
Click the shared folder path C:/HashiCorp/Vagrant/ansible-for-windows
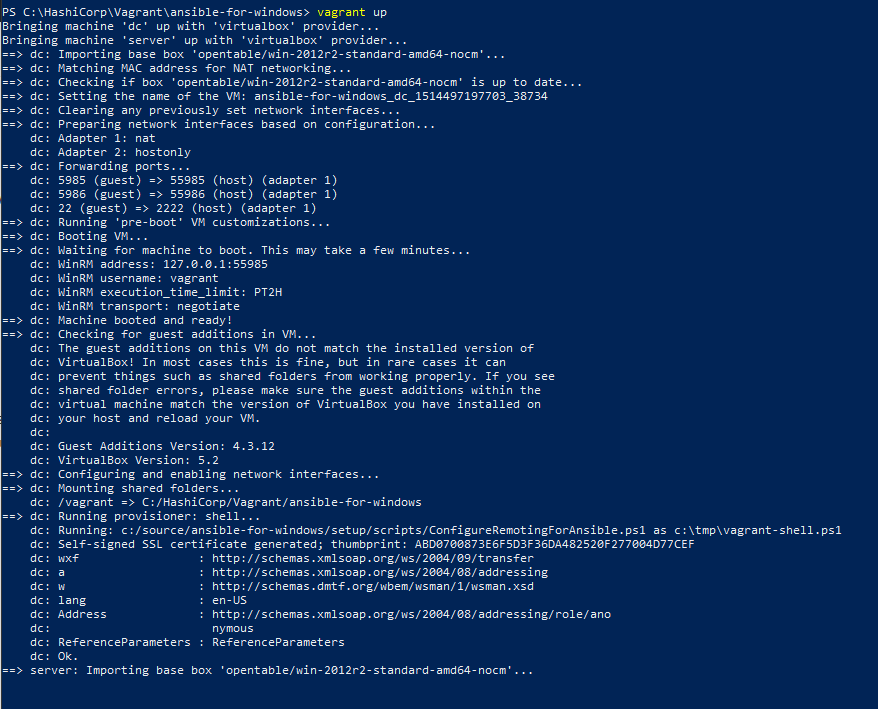[x=282, y=502]
